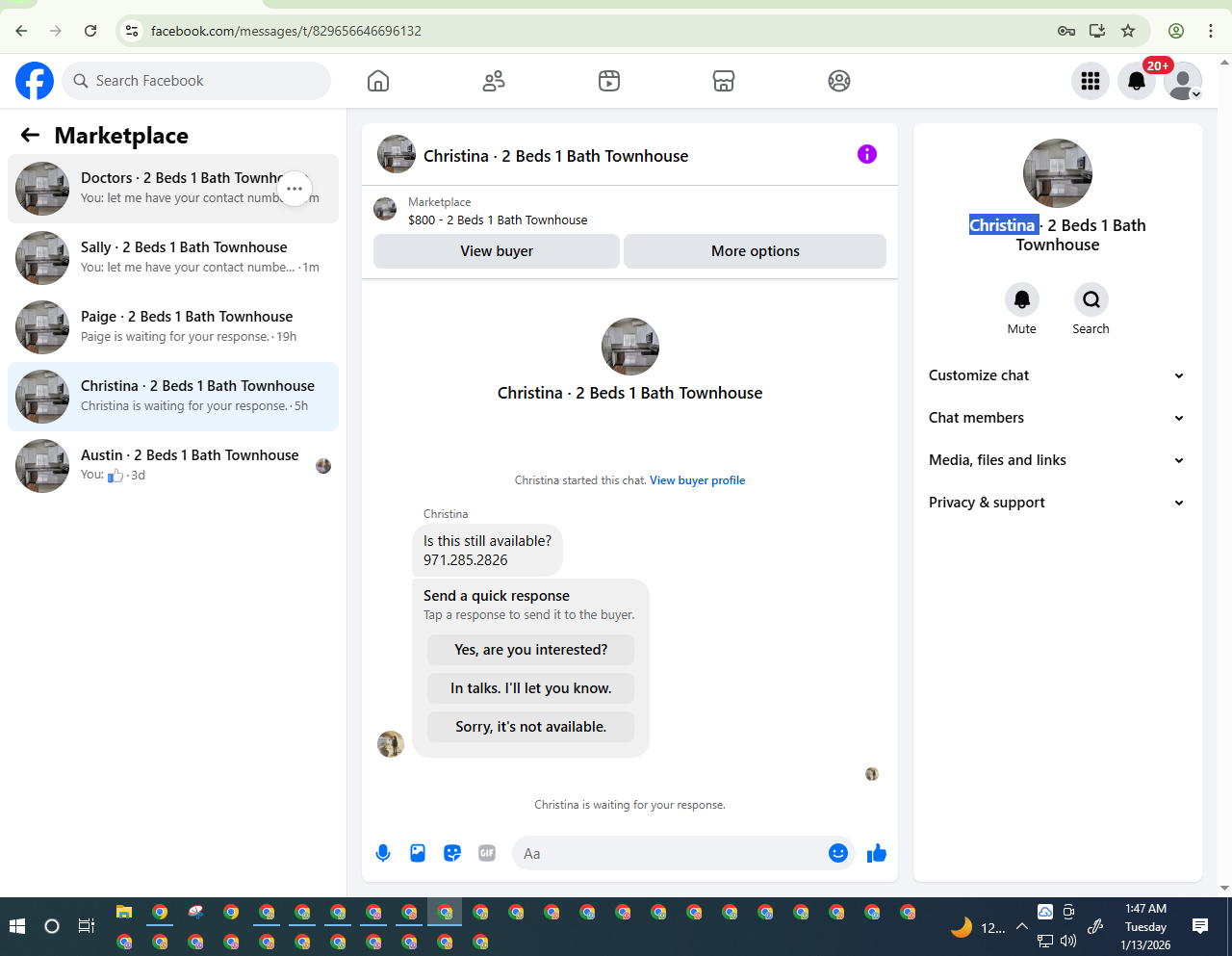Show hidden system tray icons
Screen dimensions: 1232x956
coord(1022,926)
